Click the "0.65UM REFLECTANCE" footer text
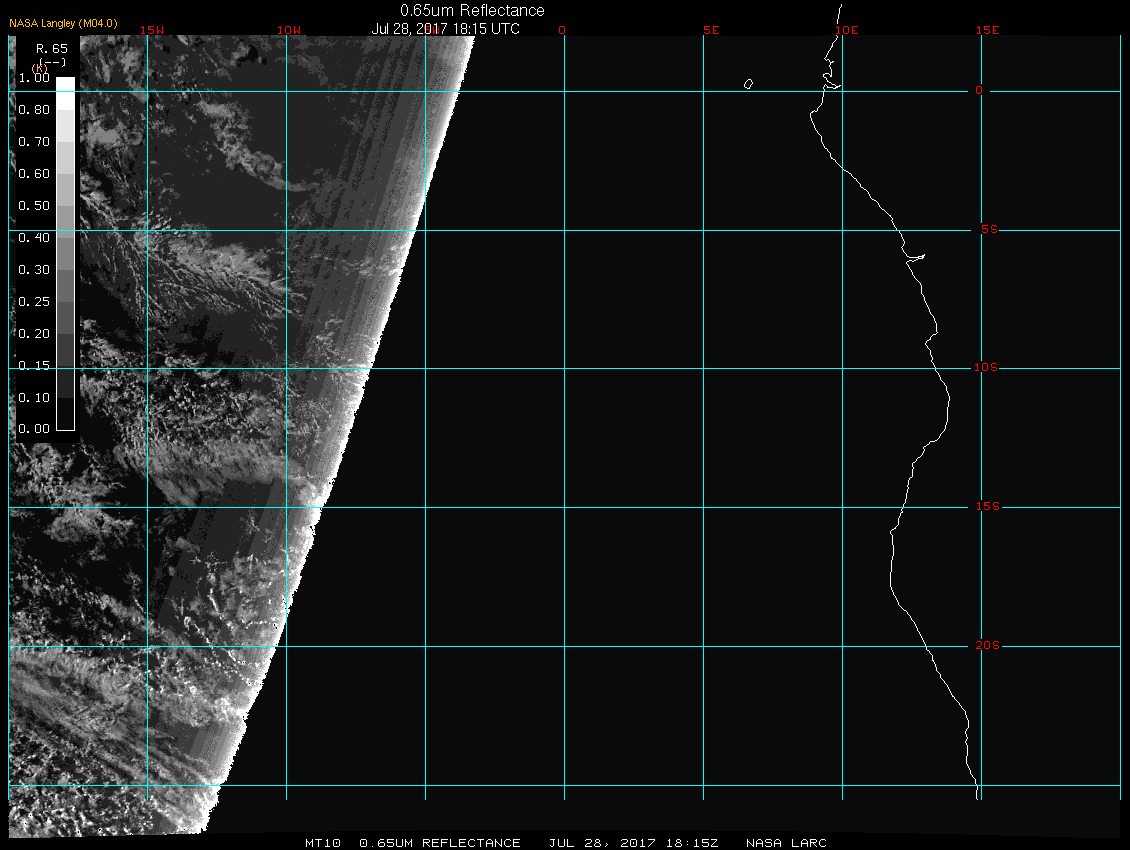This screenshot has height=850, width=1130. coord(440,843)
